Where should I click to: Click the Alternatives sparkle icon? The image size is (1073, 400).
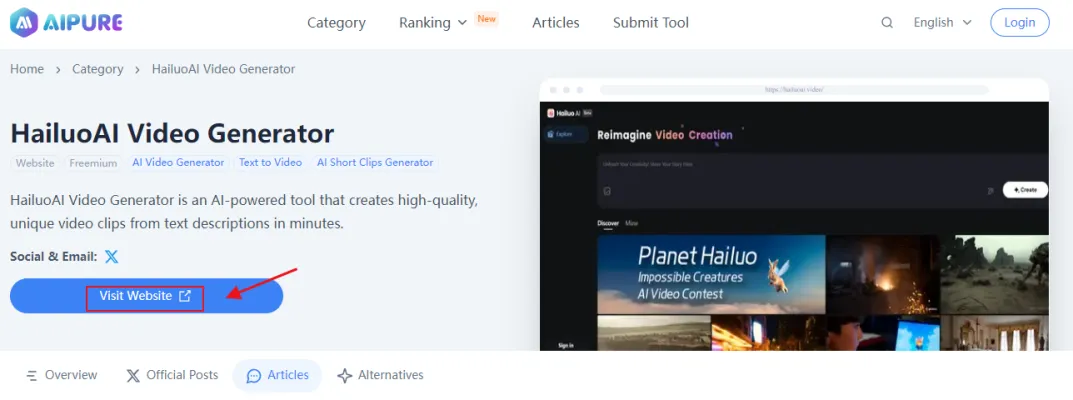point(345,376)
